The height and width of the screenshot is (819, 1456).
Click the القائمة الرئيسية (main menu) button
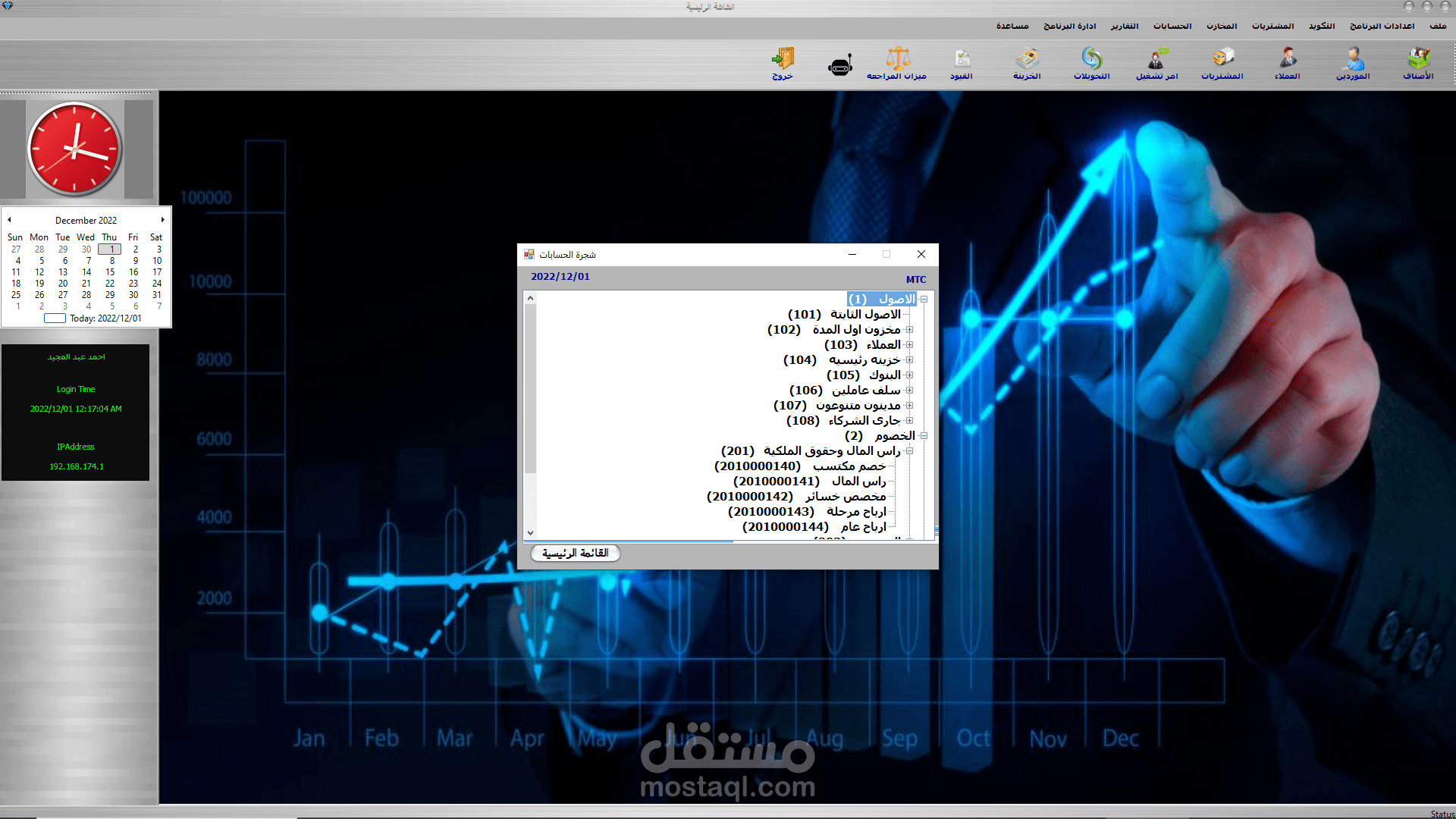coord(576,553)
